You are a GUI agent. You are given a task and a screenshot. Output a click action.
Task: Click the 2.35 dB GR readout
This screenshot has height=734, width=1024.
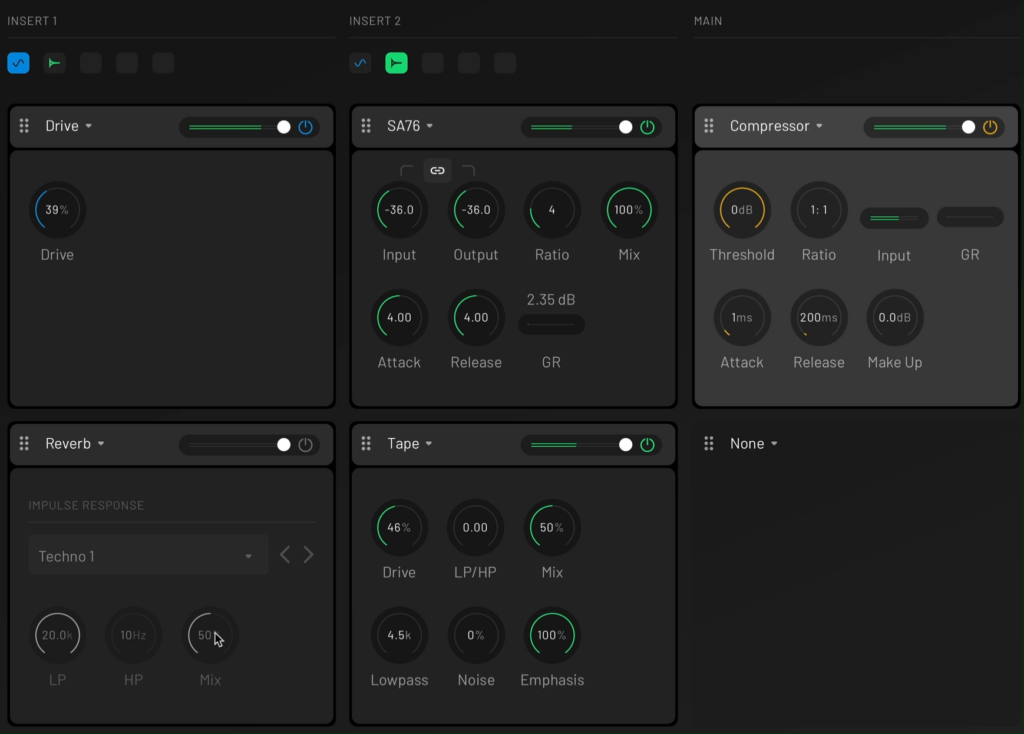551,300
